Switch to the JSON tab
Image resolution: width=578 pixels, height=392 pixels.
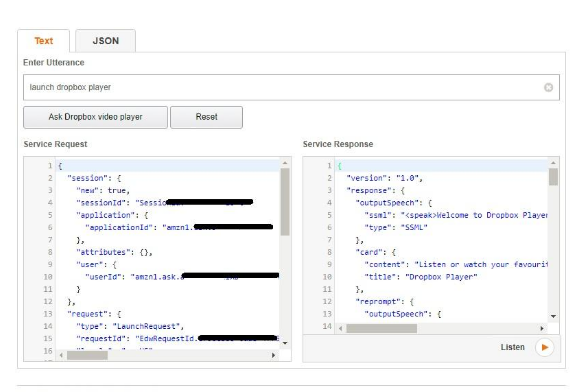click(x=105, y=41)
